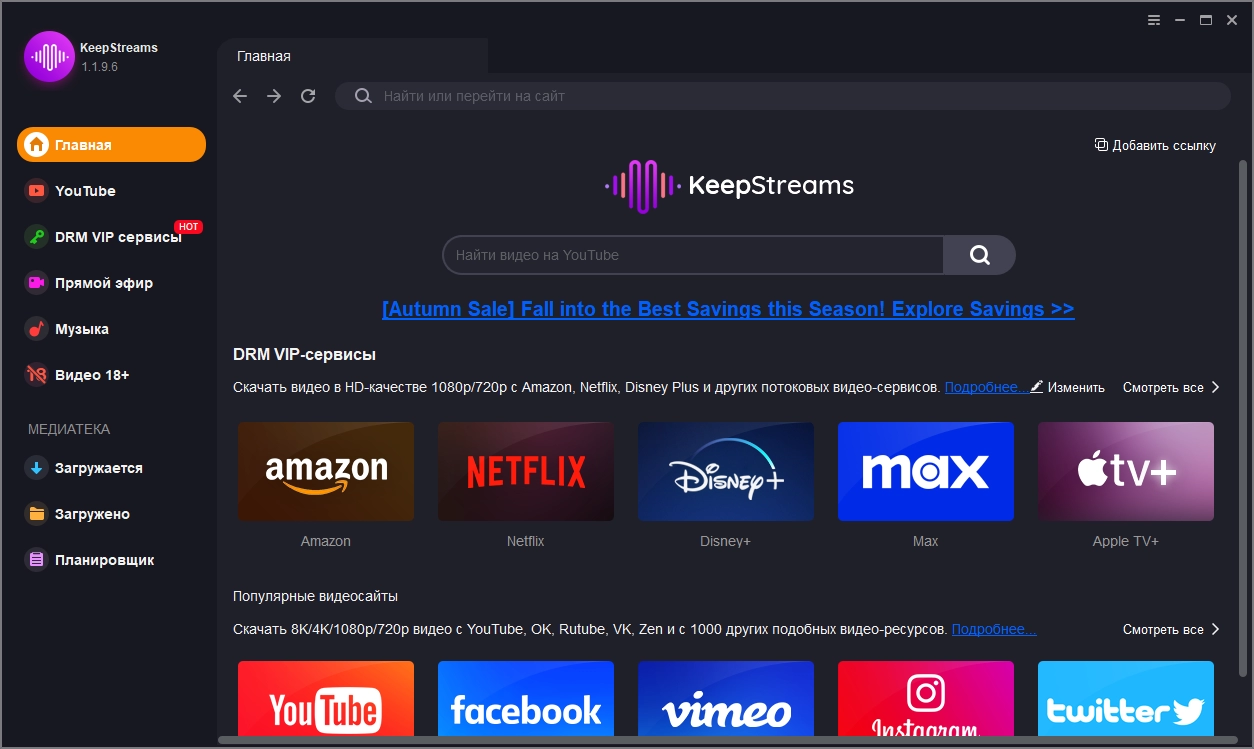The width and height of the screenshot is (1254, 749).
Task: Click Смотреть все for Популярные видеосайты
Action: 1171,629
